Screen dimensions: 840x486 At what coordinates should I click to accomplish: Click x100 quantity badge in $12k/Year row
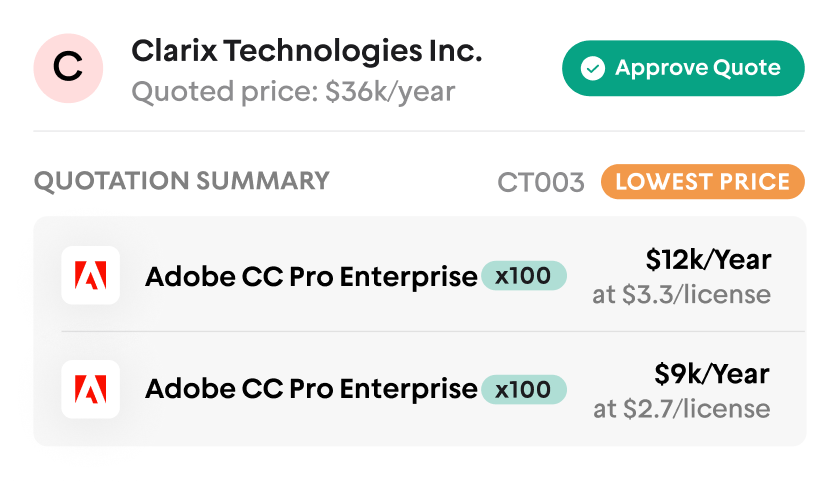click(523, 275)
